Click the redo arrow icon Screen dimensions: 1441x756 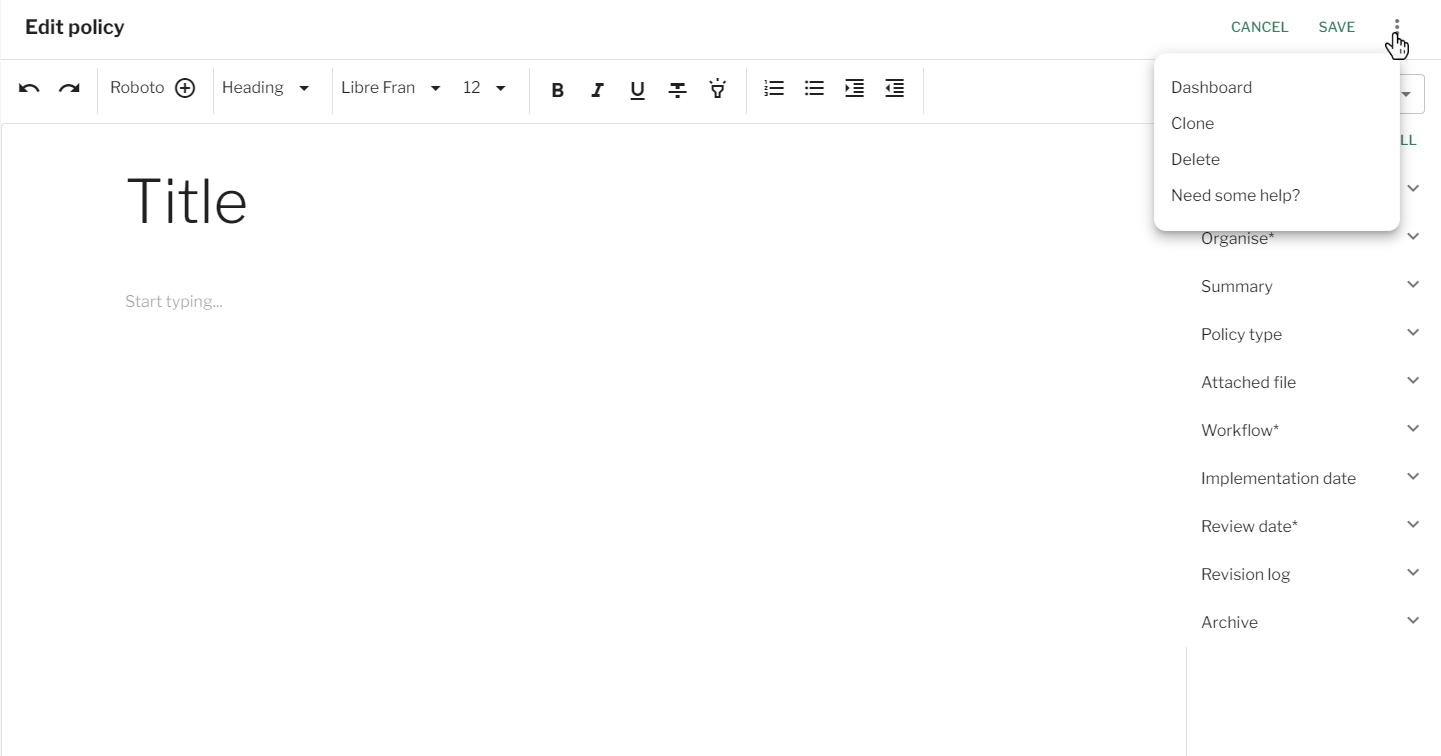69,88
